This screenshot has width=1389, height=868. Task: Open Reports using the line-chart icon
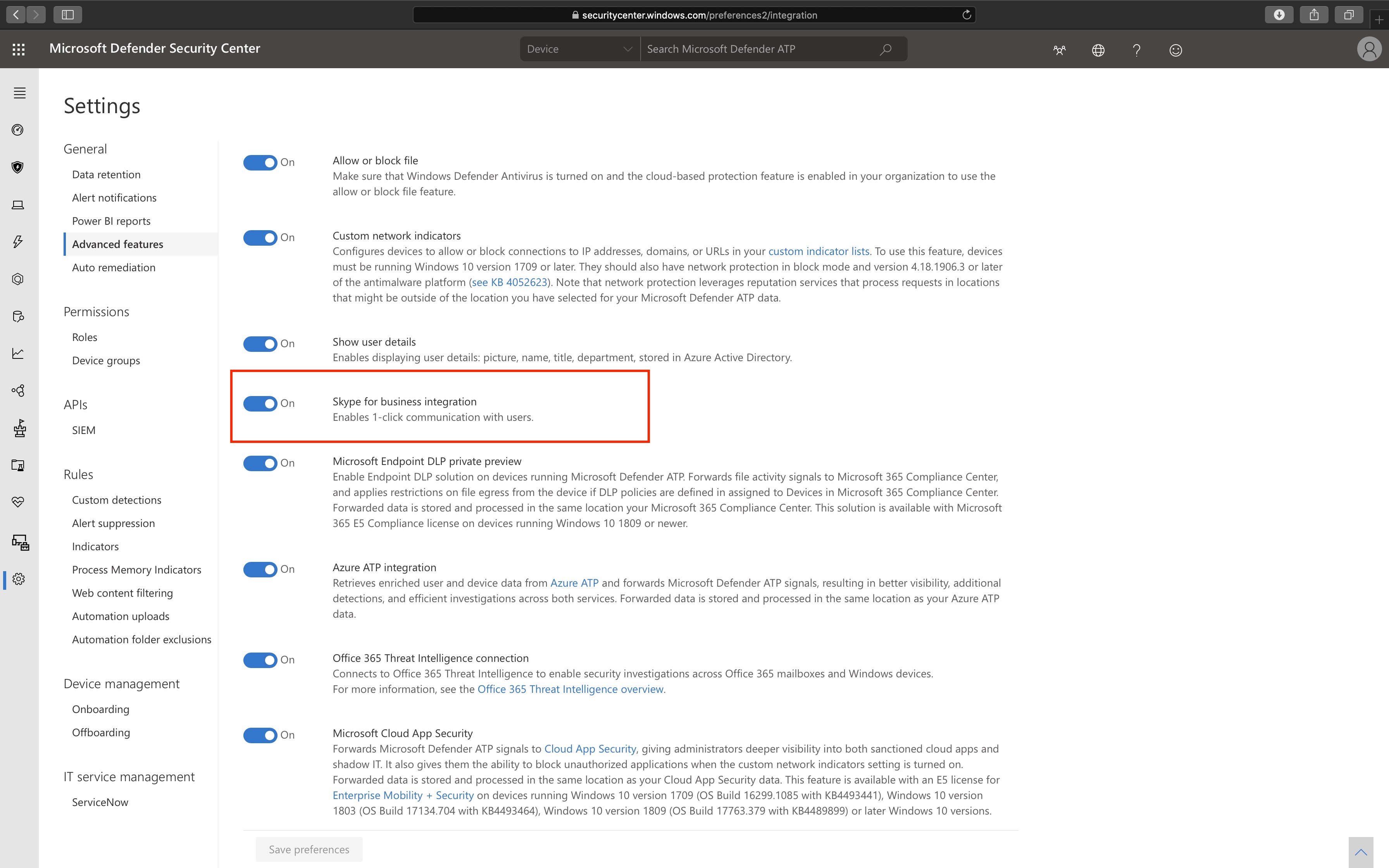(18, 354)
